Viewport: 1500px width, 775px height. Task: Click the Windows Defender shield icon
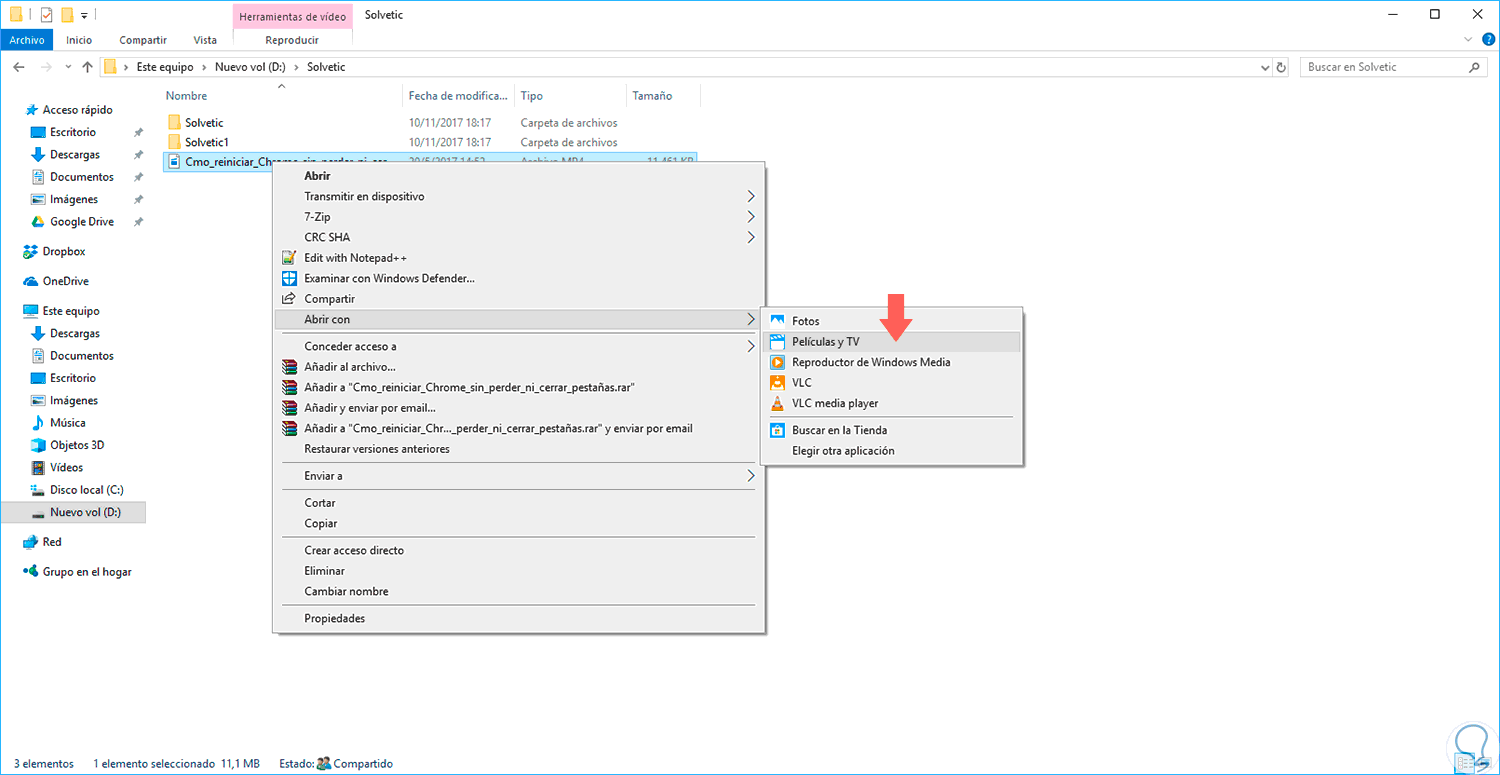289,278
